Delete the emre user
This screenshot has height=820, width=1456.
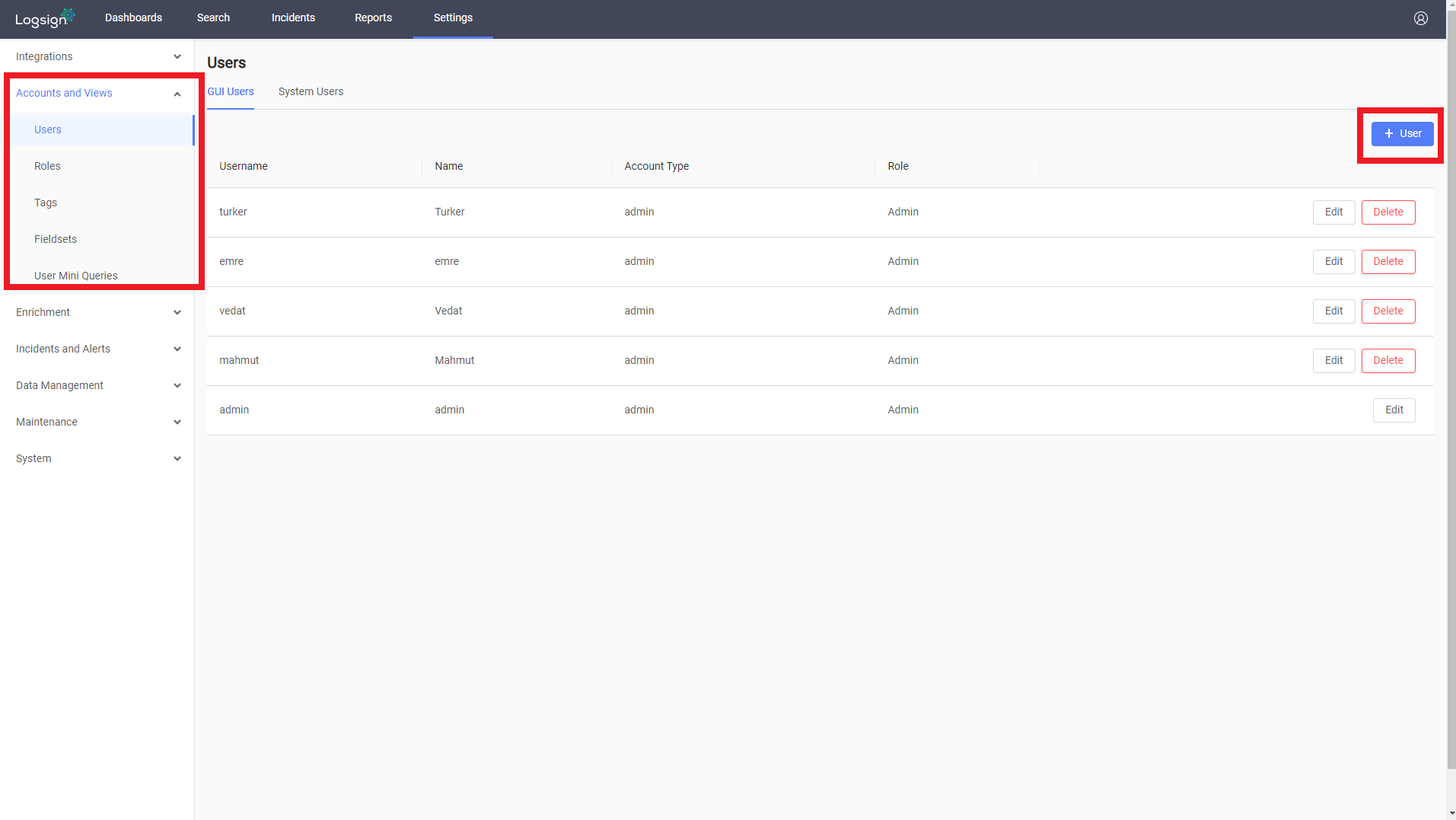(x=1388, y=262)
